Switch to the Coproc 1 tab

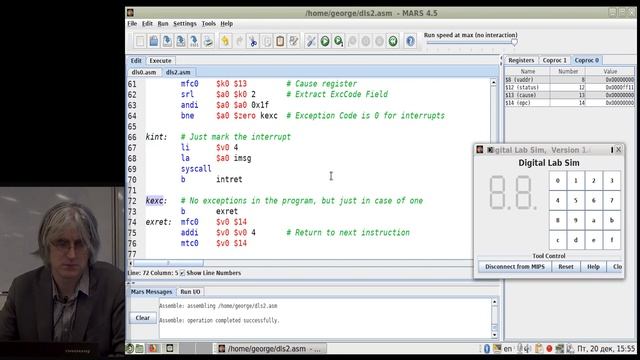(554, 60)
